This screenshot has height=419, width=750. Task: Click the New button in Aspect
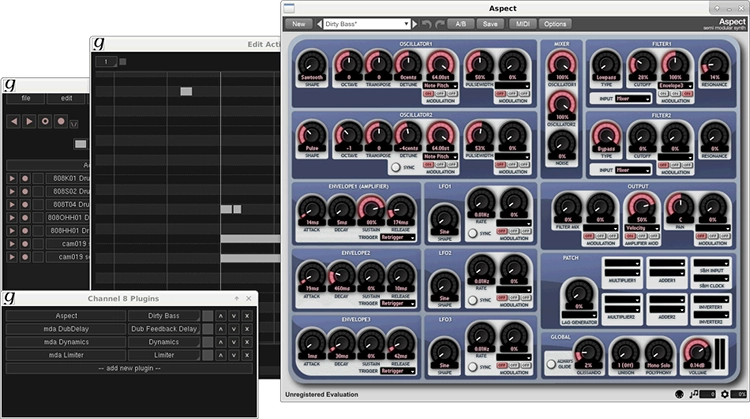[x=298, y=24]
